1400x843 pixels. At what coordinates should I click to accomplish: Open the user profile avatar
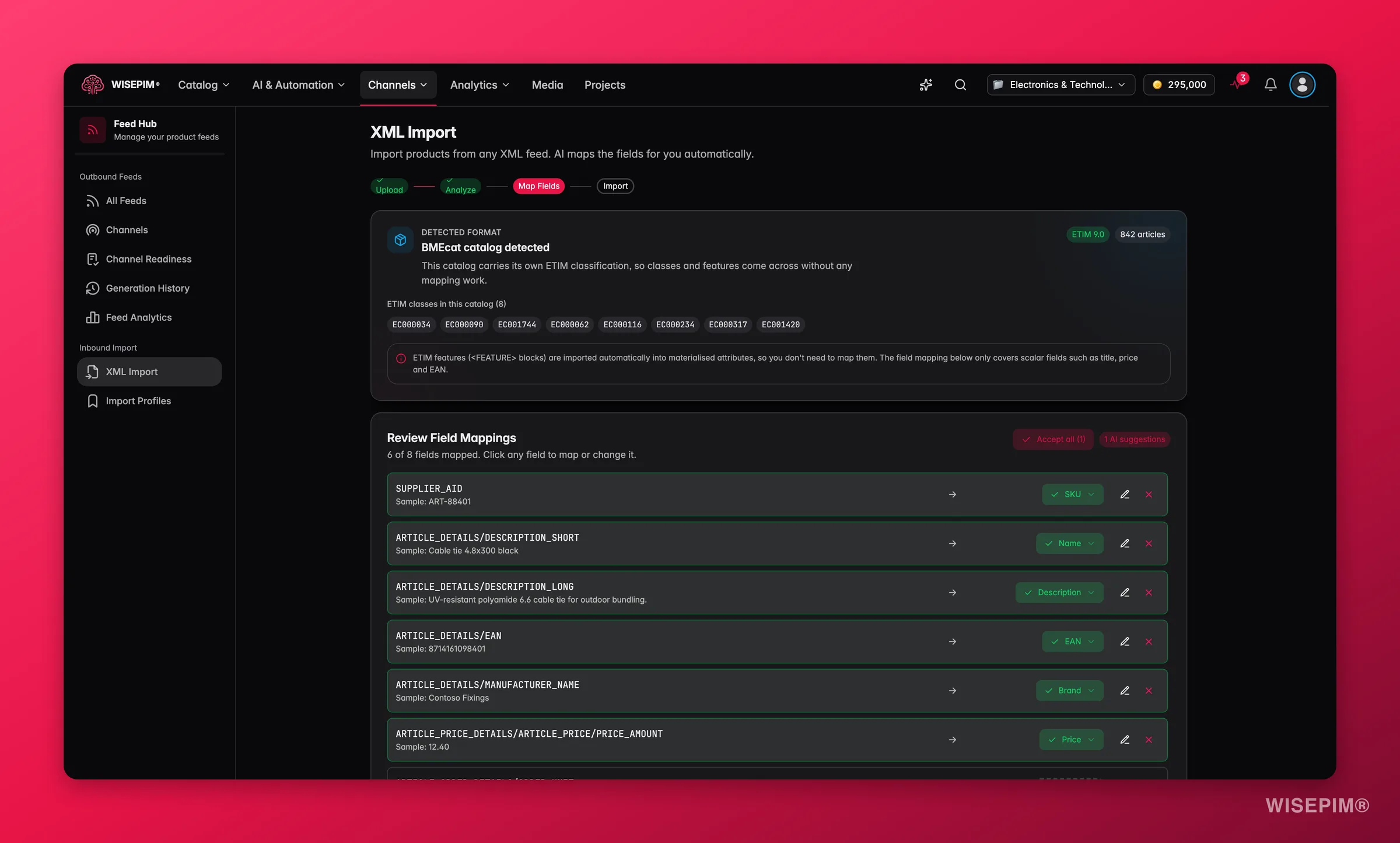1302,85
